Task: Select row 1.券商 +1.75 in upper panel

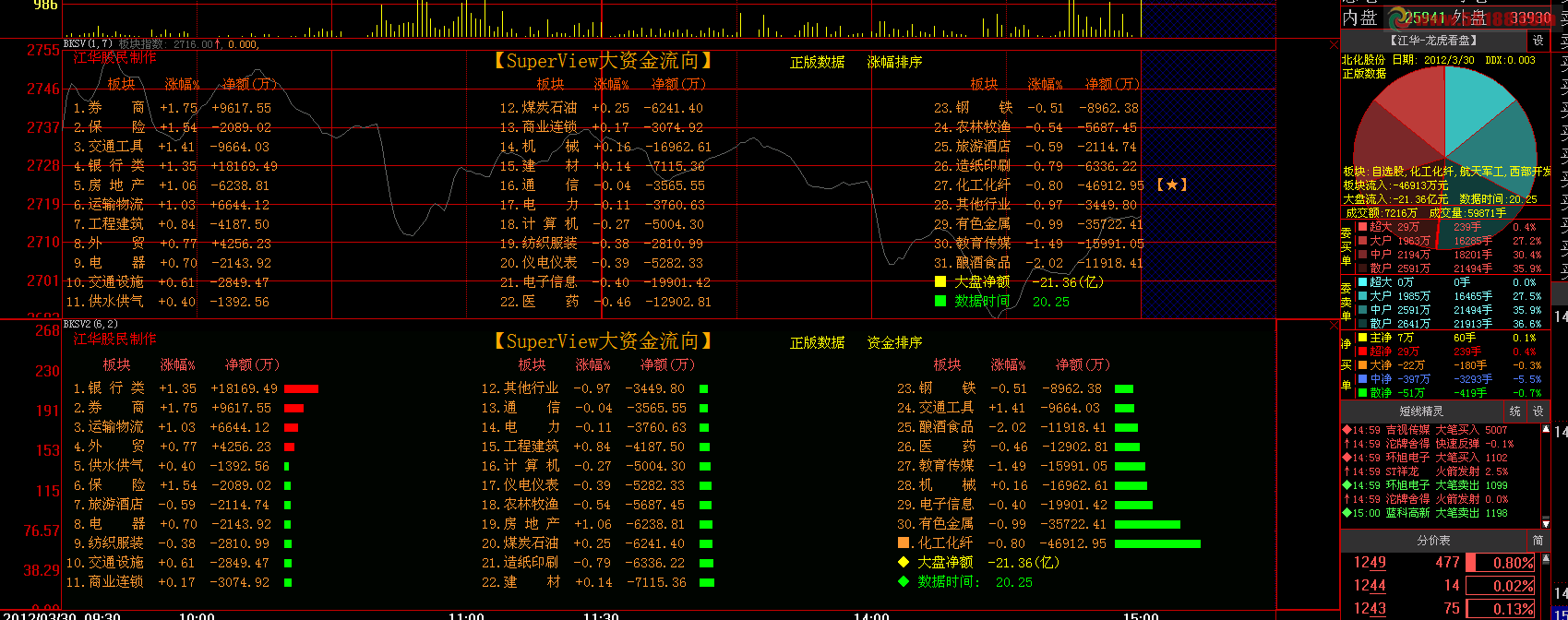Action: pyautogui.click(x=173, y=108)
